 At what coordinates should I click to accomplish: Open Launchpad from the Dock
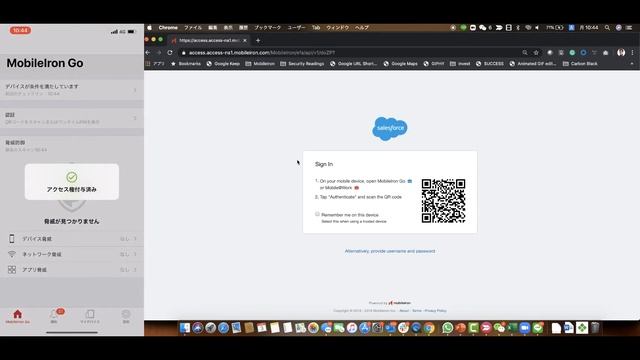coord(211,328)
